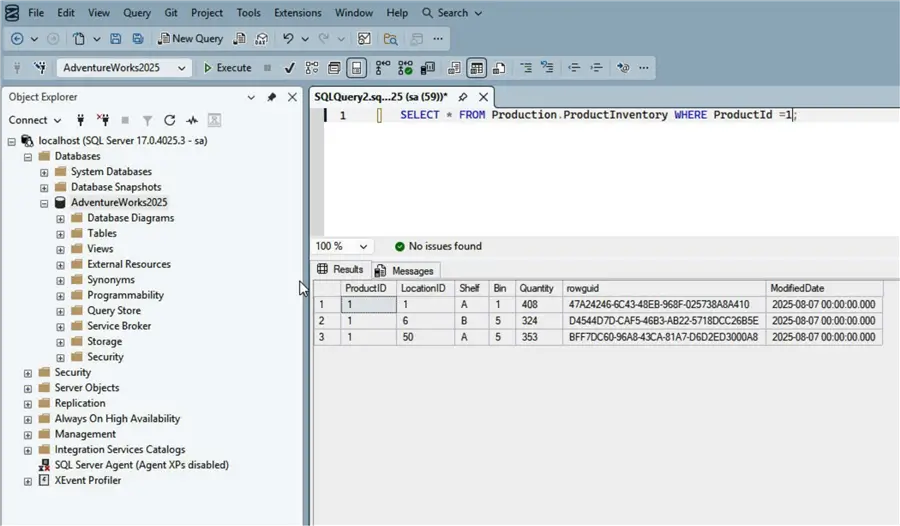Click the Parse checkmark icon
The image size is (900, 526).
tap(290, 68)
